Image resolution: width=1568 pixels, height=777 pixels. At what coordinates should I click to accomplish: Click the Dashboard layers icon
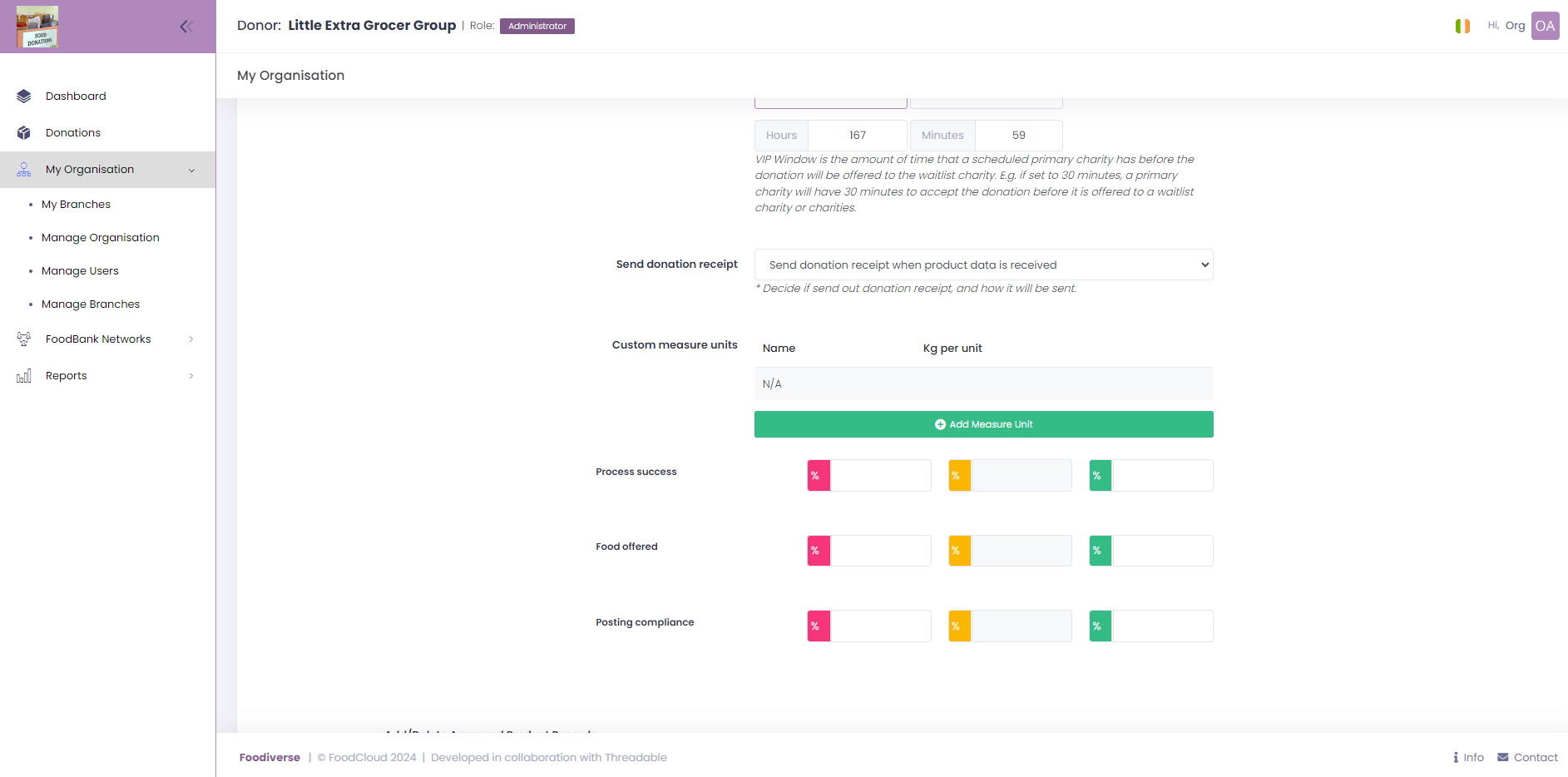tap(23, 97)
